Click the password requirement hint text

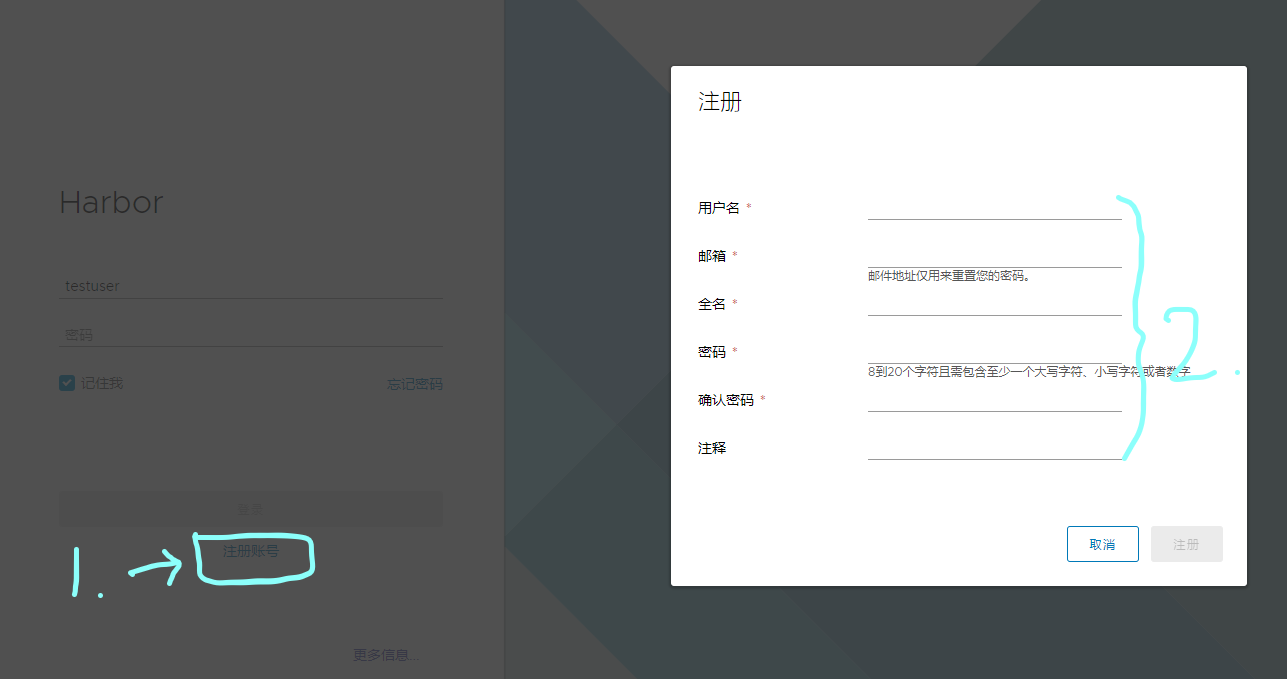click(1029, 372)
